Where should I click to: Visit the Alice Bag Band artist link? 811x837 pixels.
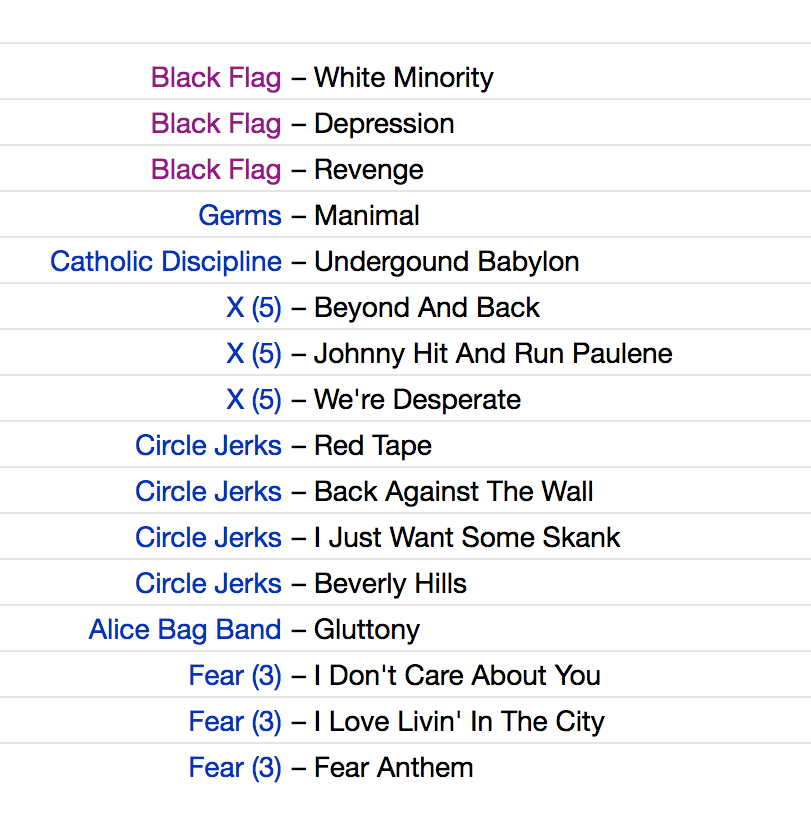click(185, 630)
